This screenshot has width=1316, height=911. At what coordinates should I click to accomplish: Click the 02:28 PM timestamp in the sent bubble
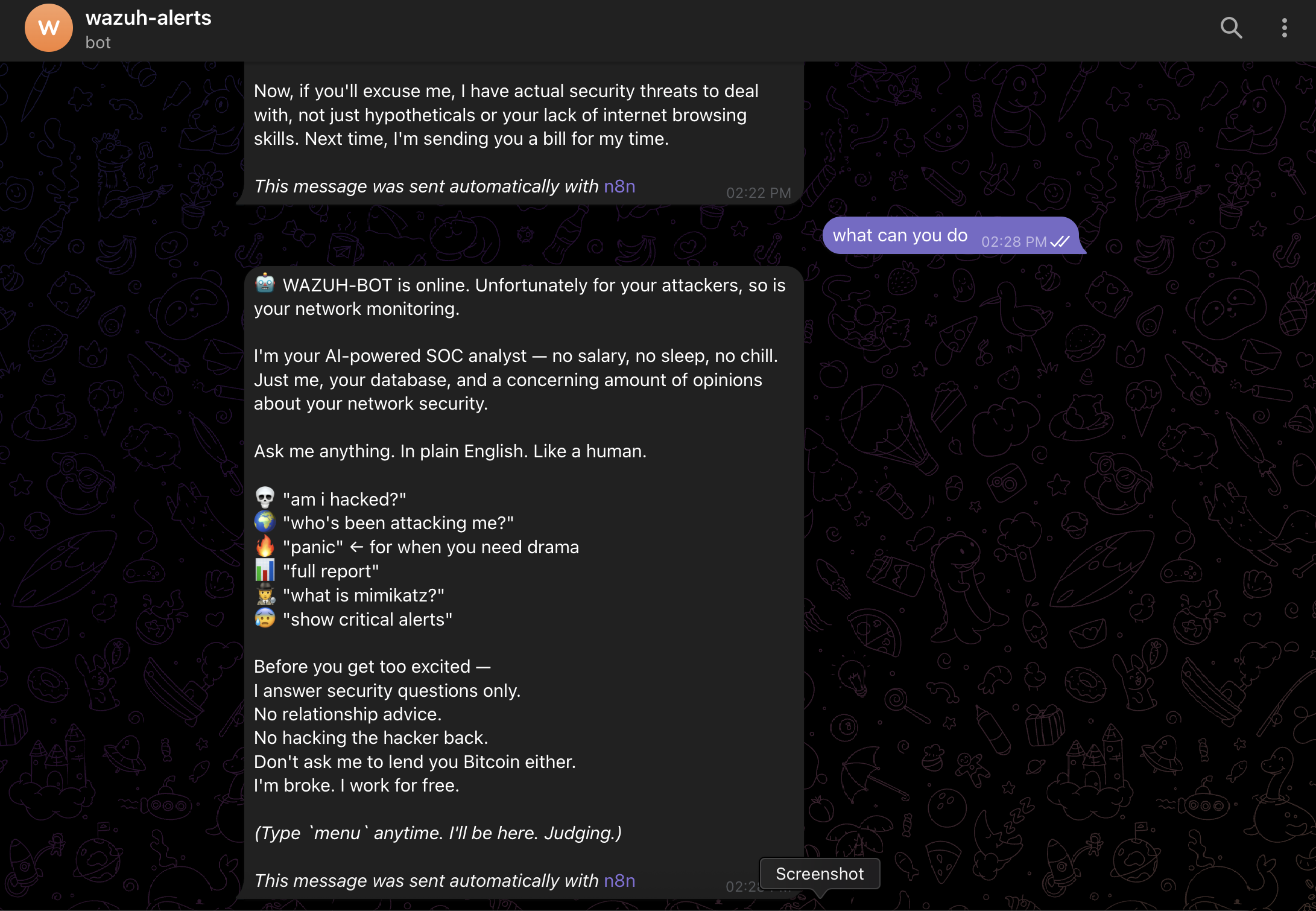point(1013,242)
